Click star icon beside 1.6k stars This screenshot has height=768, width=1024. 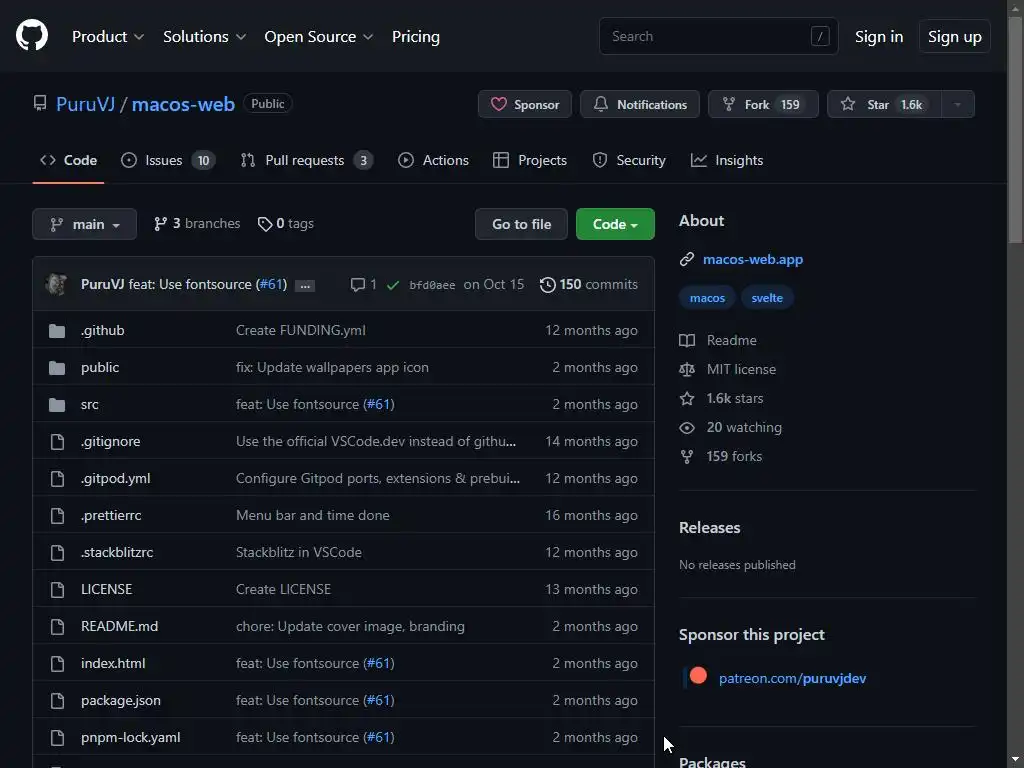(x=687, y=398)
